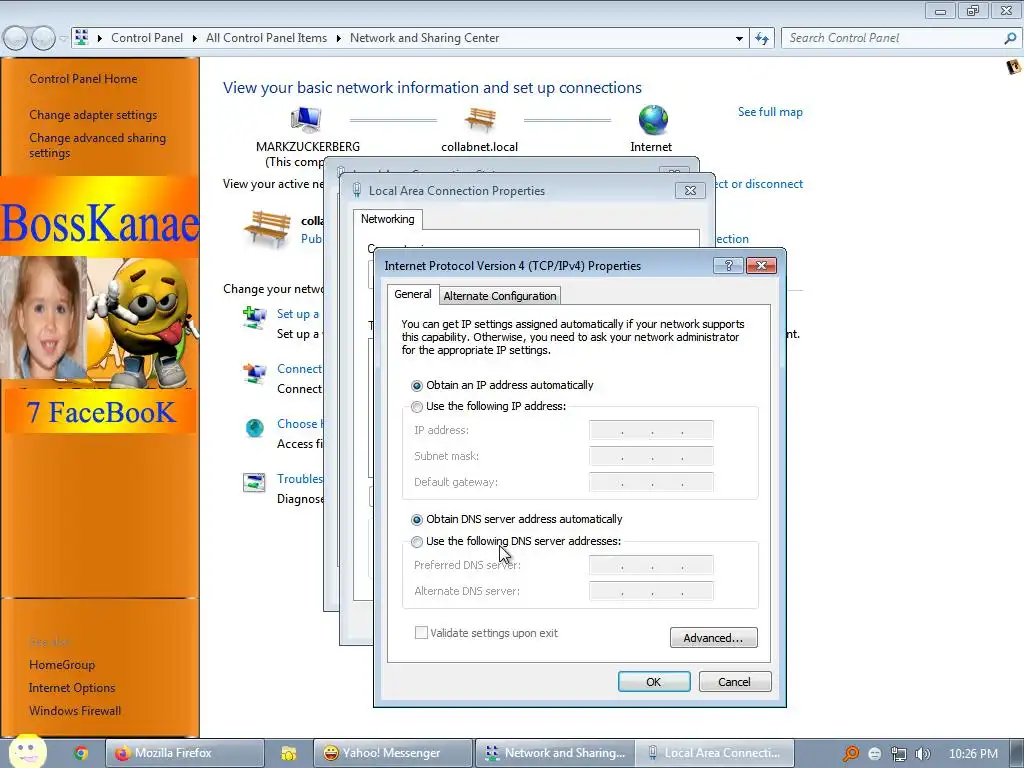Open Change advanced sharing settings link
Screen dimensions: 1024x768
point(97,145)
